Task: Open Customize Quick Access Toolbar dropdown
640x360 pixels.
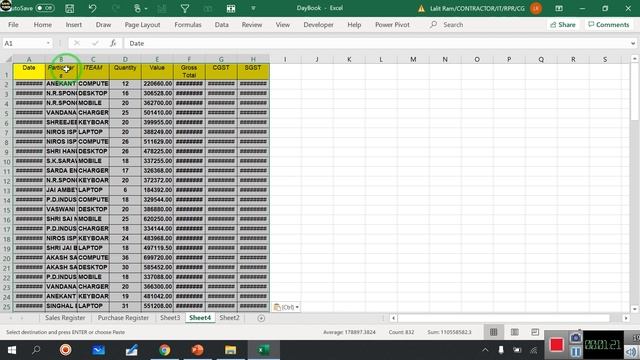Action: click(x=253, y=8)
